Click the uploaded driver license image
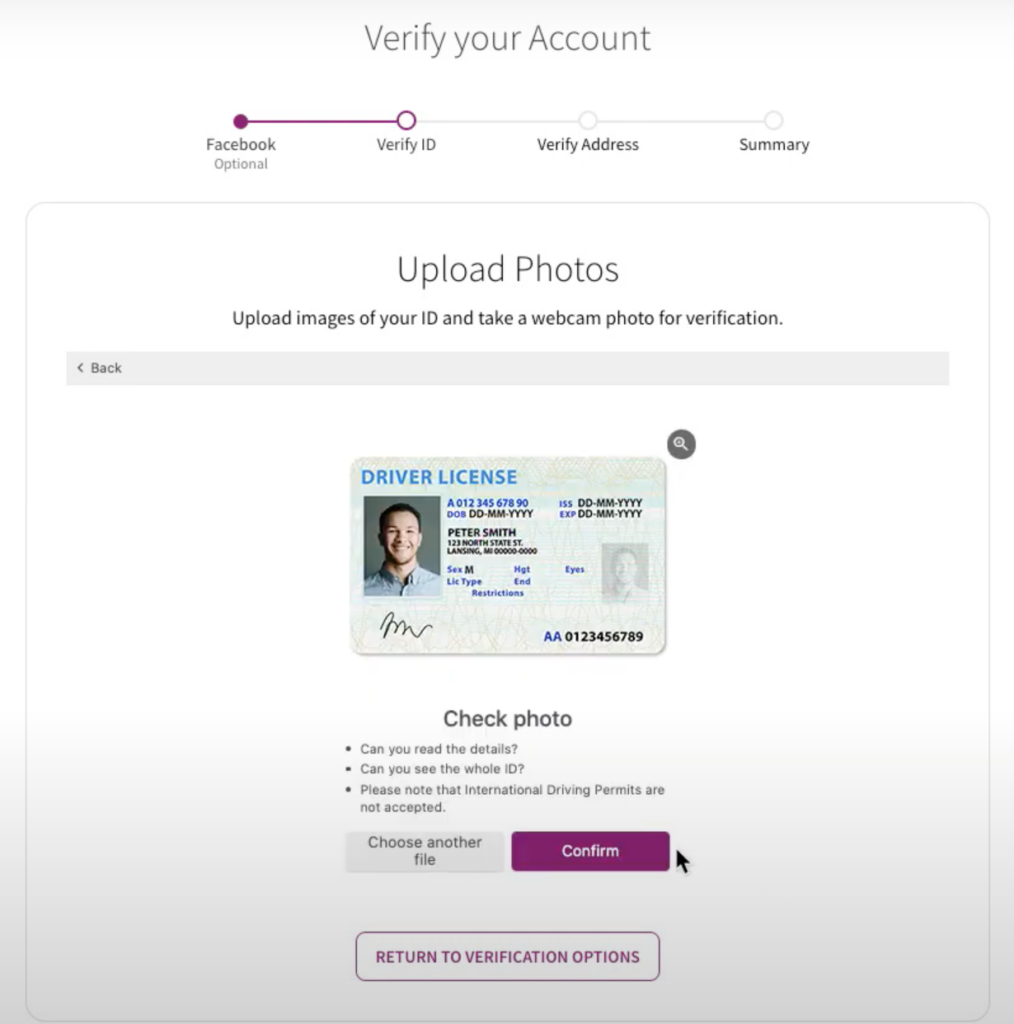The height and width of the screenshot is (1024, 1014). coord(508,555)
